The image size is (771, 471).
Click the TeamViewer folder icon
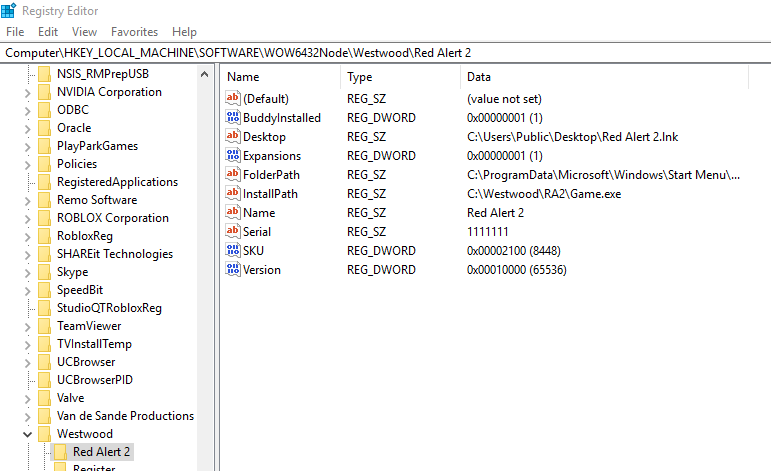click(44, 326)
